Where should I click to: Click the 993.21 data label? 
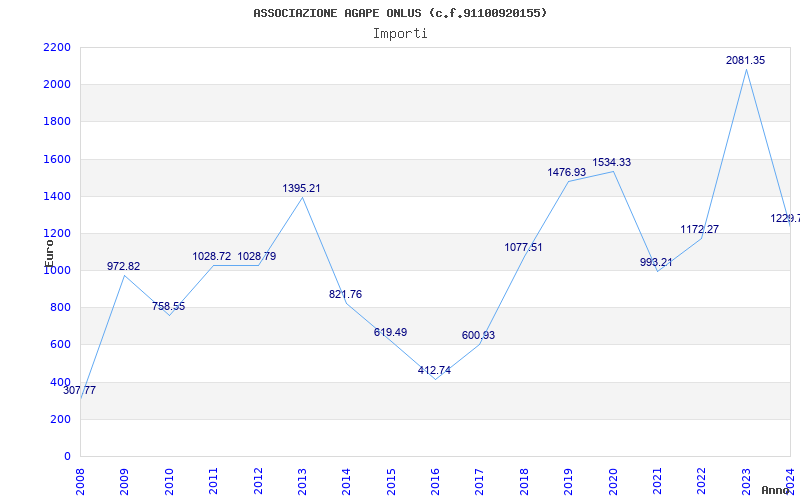pyautogui.click(x=656, y=262)
